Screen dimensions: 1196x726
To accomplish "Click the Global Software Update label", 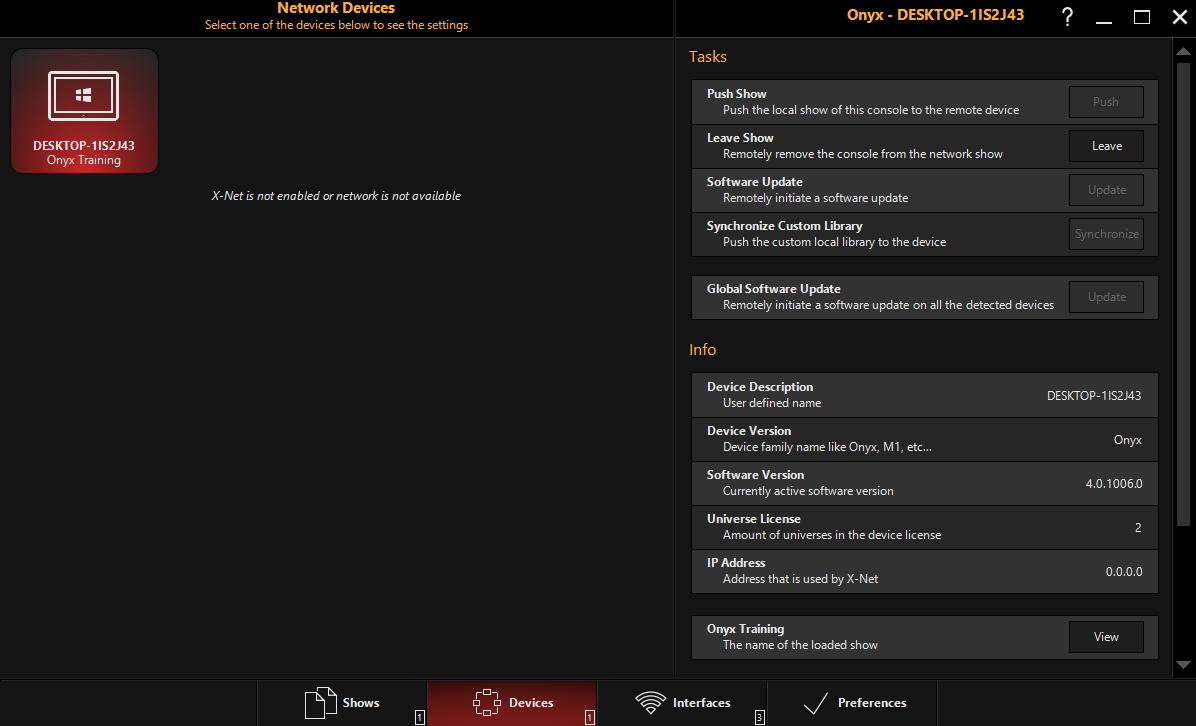I will [x=773, y=289].
